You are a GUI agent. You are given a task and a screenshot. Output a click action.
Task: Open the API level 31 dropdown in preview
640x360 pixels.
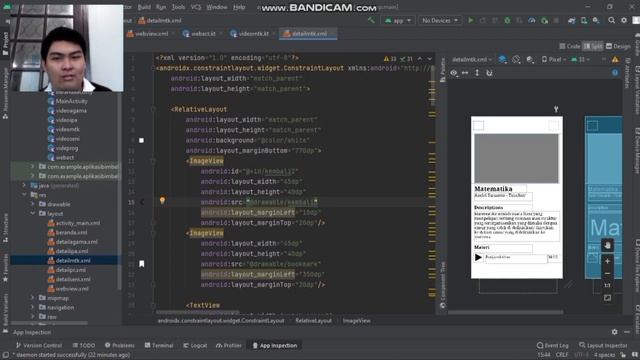click(x=580, y=60)
